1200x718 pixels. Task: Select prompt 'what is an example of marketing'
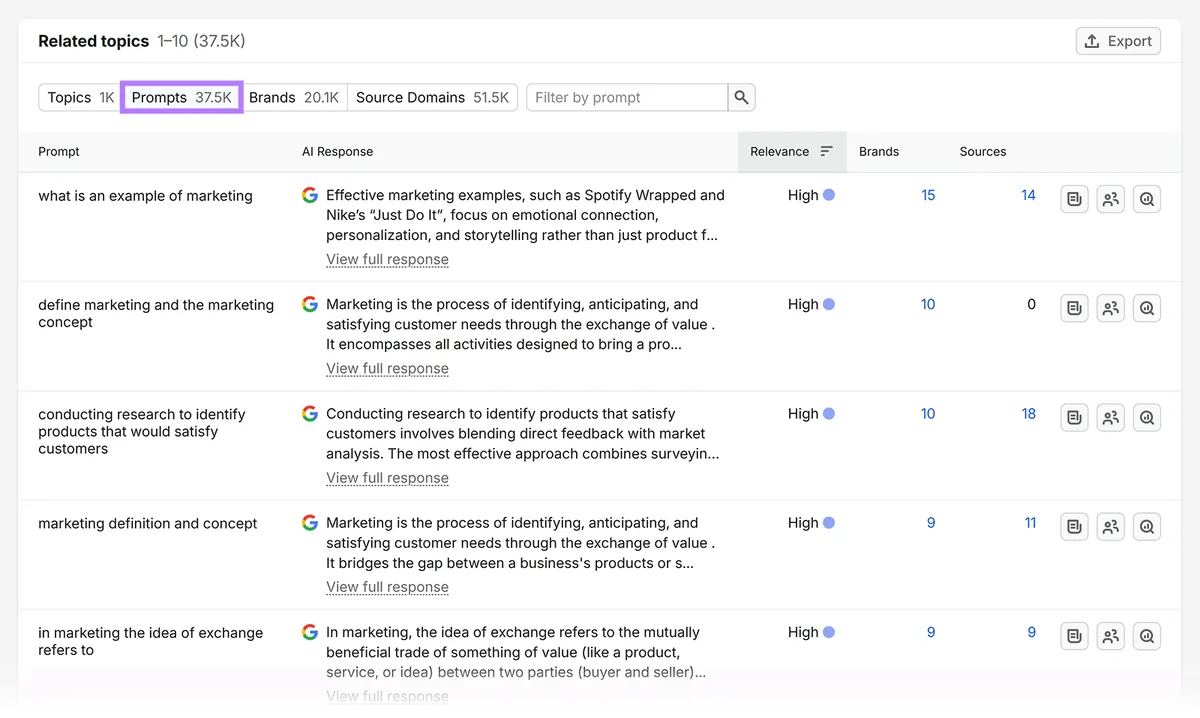click(x=145, y=196)
